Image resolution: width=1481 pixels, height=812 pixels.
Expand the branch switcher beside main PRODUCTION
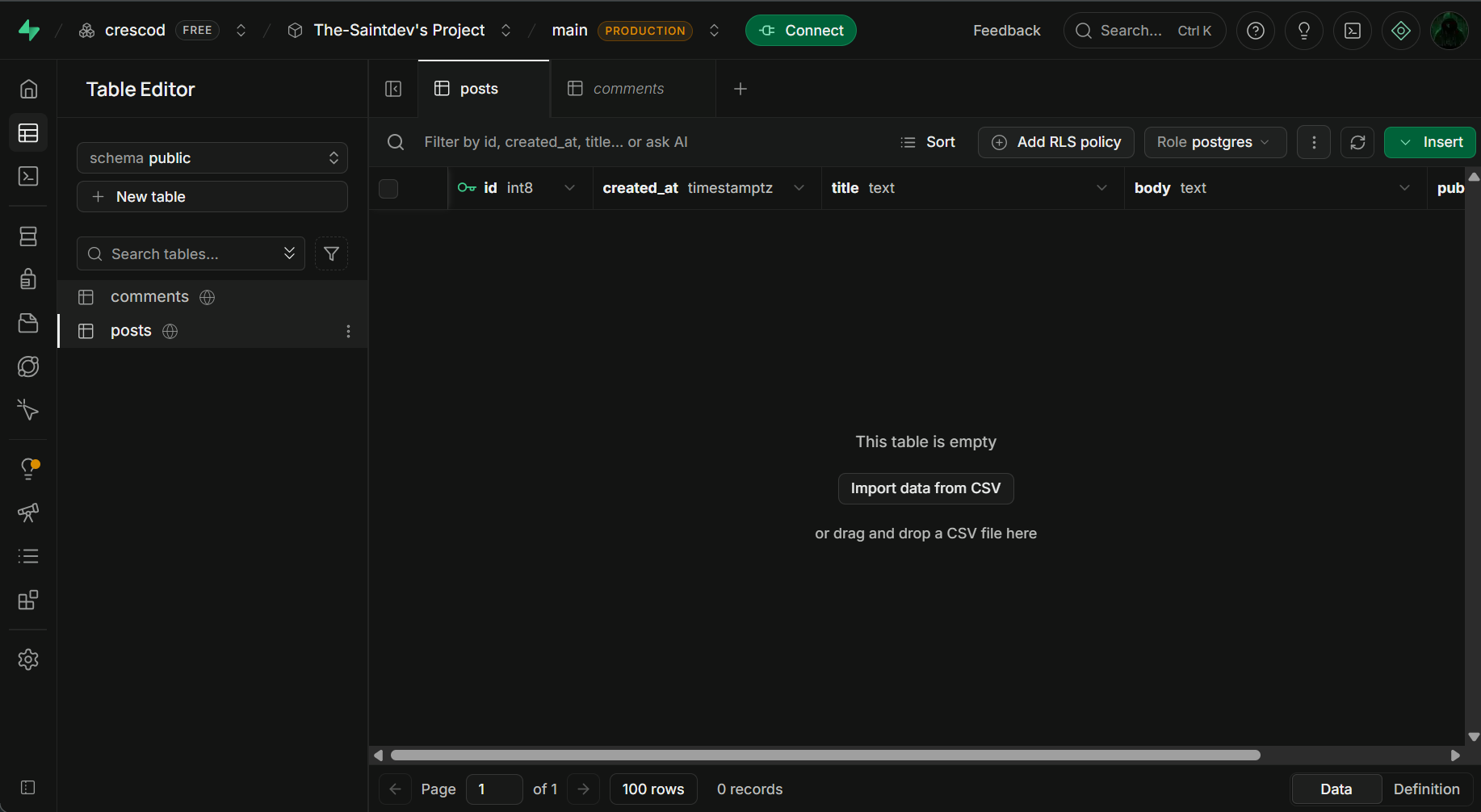click(x=714, y=31)
